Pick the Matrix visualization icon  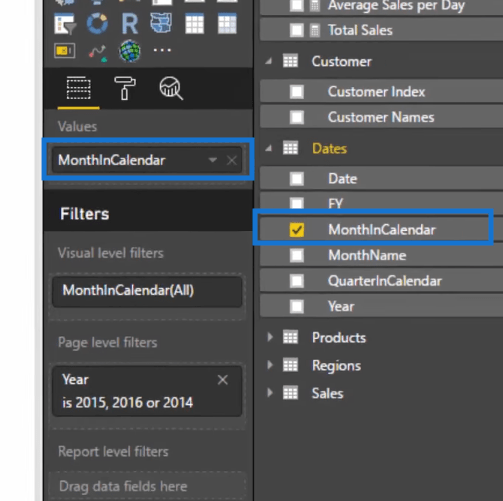pos(227,23)
